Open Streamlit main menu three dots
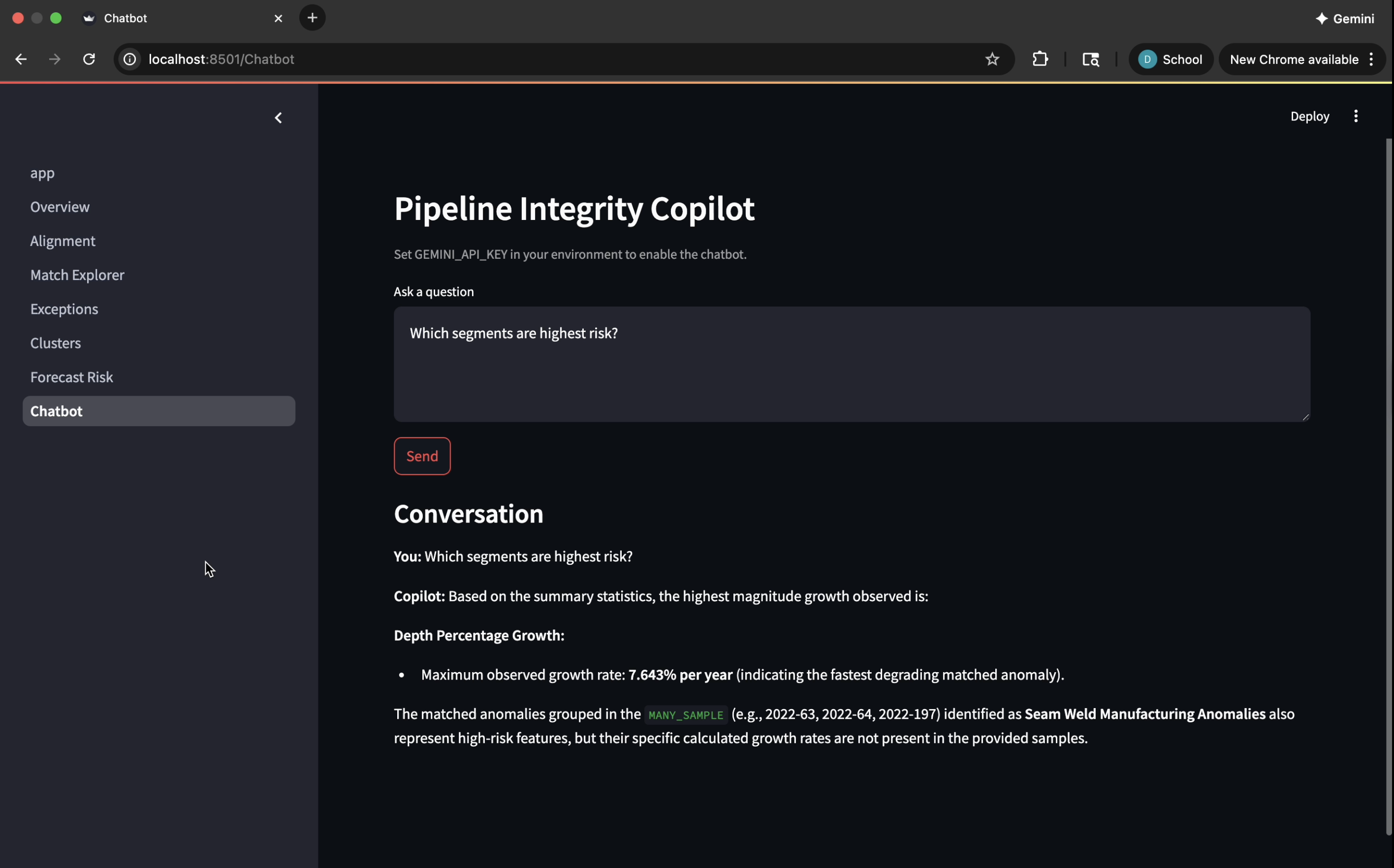 1356,117
